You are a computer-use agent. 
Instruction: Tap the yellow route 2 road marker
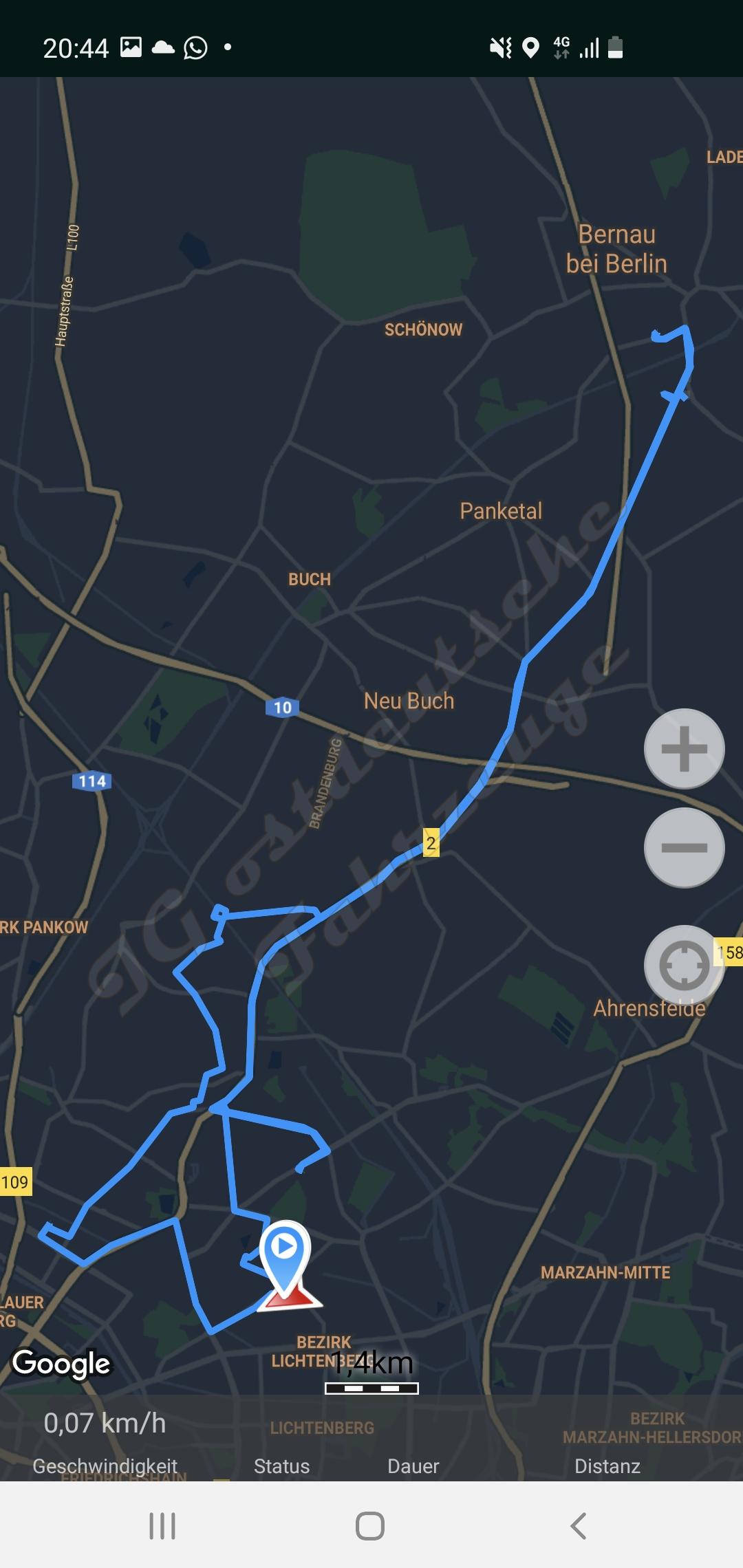(x=431, y=842)
